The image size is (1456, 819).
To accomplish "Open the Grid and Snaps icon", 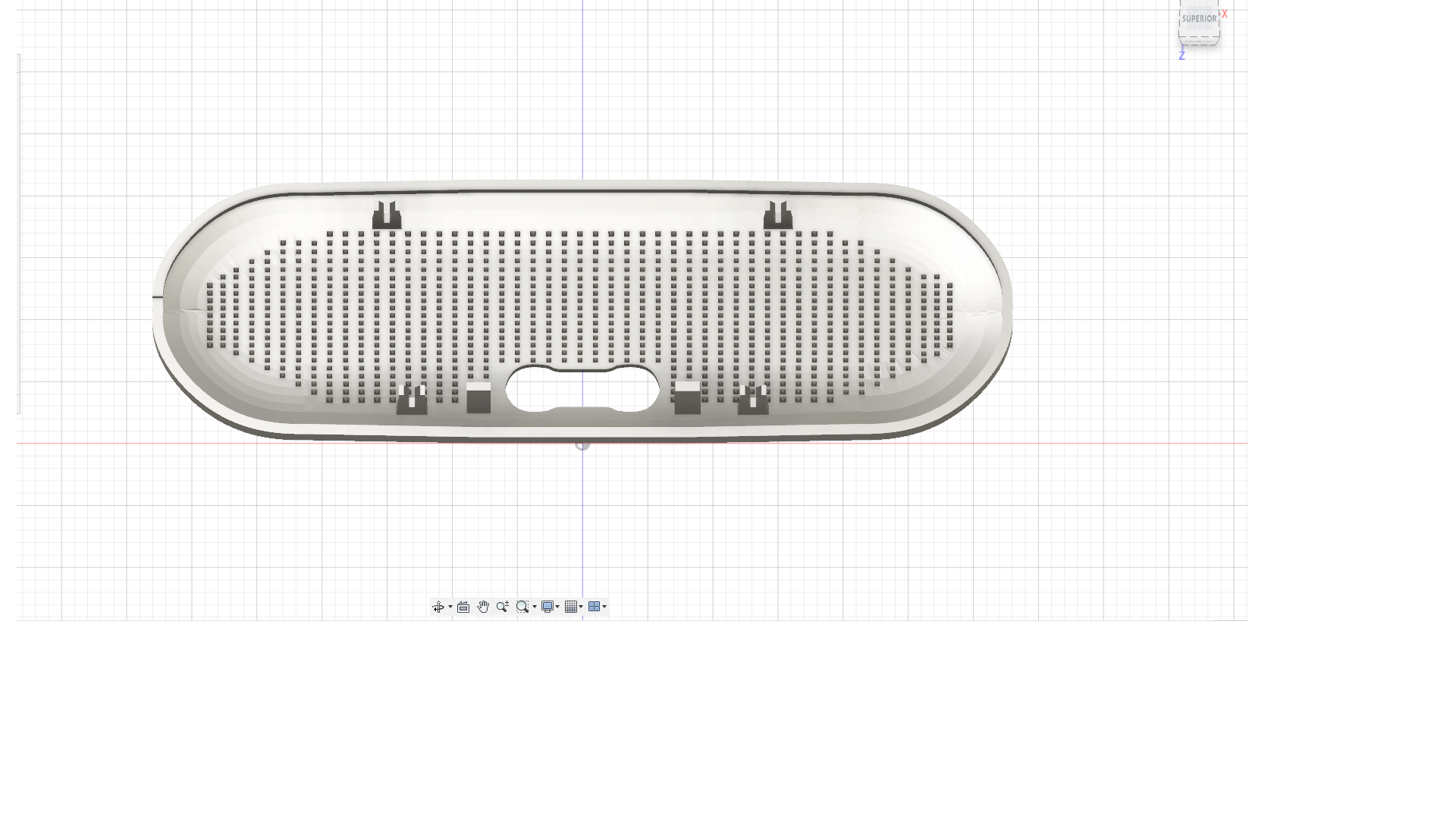I will click(x=571, y=607).
